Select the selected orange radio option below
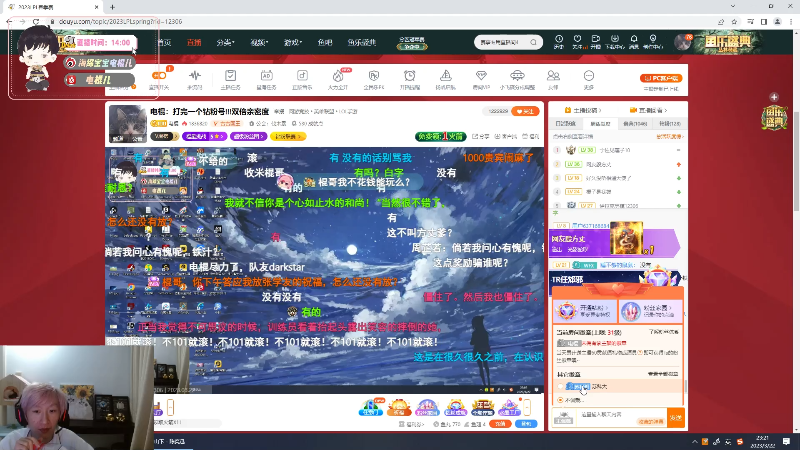The image size is (800, 450). (x=561, y=400)
